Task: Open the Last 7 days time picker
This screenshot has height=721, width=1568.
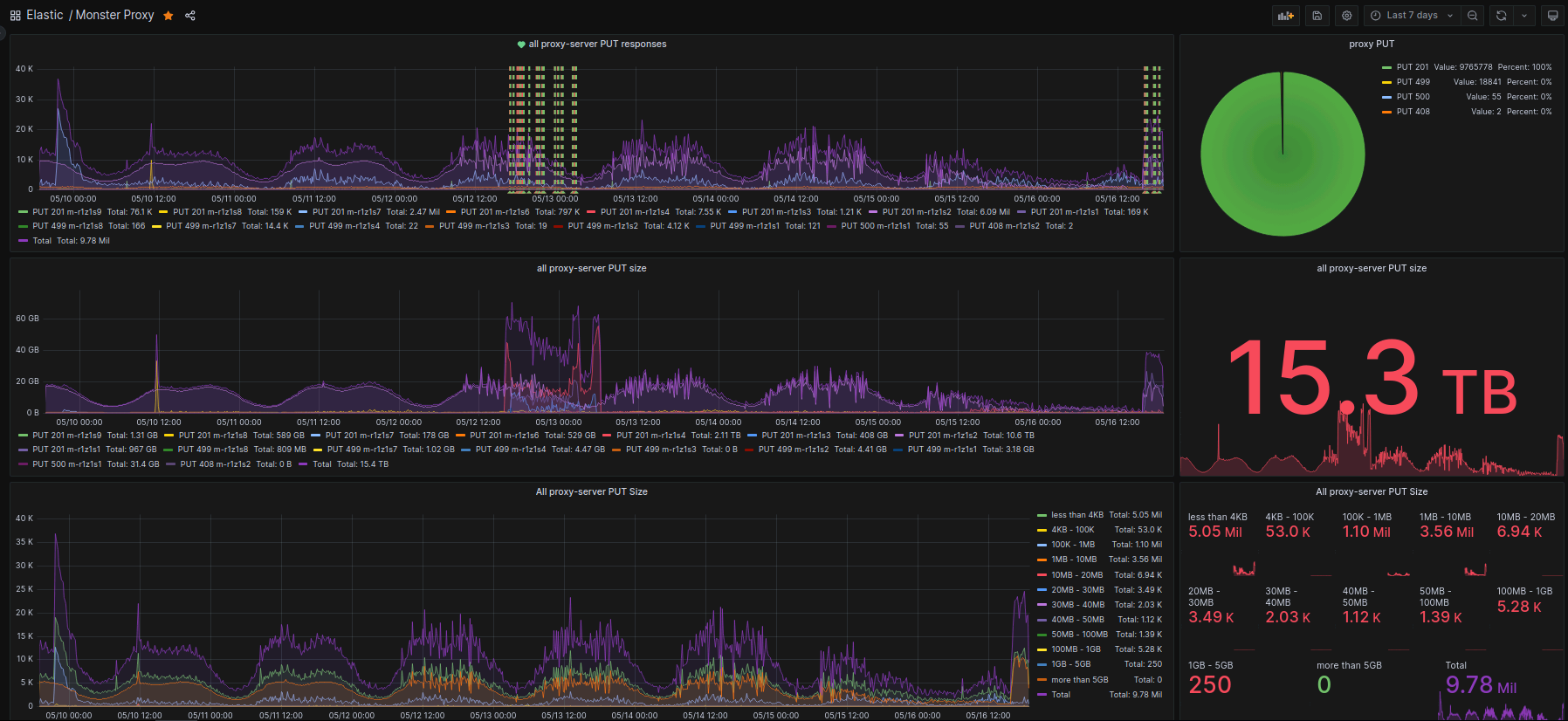Action: 1412,16
